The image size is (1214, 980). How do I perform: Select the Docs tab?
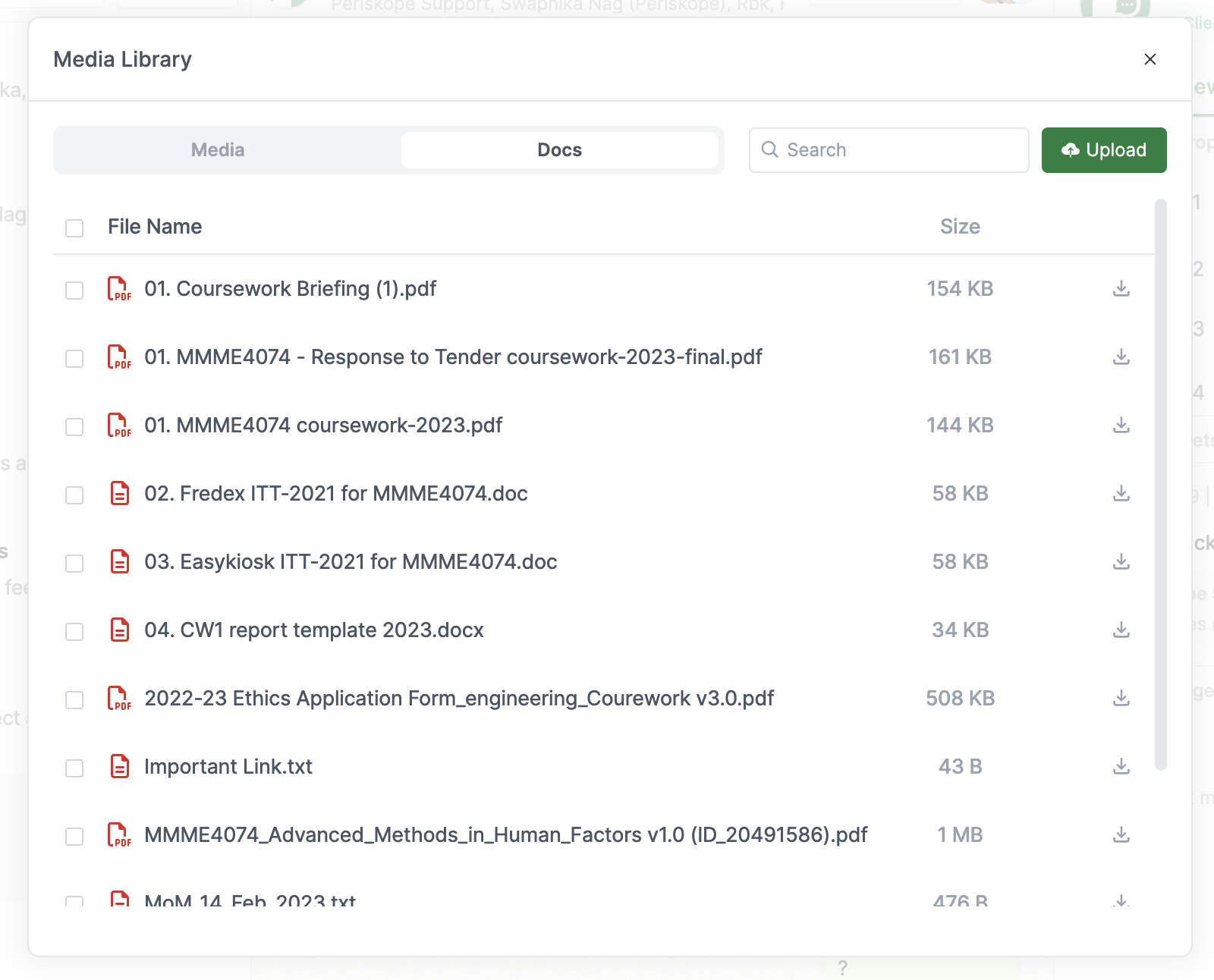click(561, 149)
